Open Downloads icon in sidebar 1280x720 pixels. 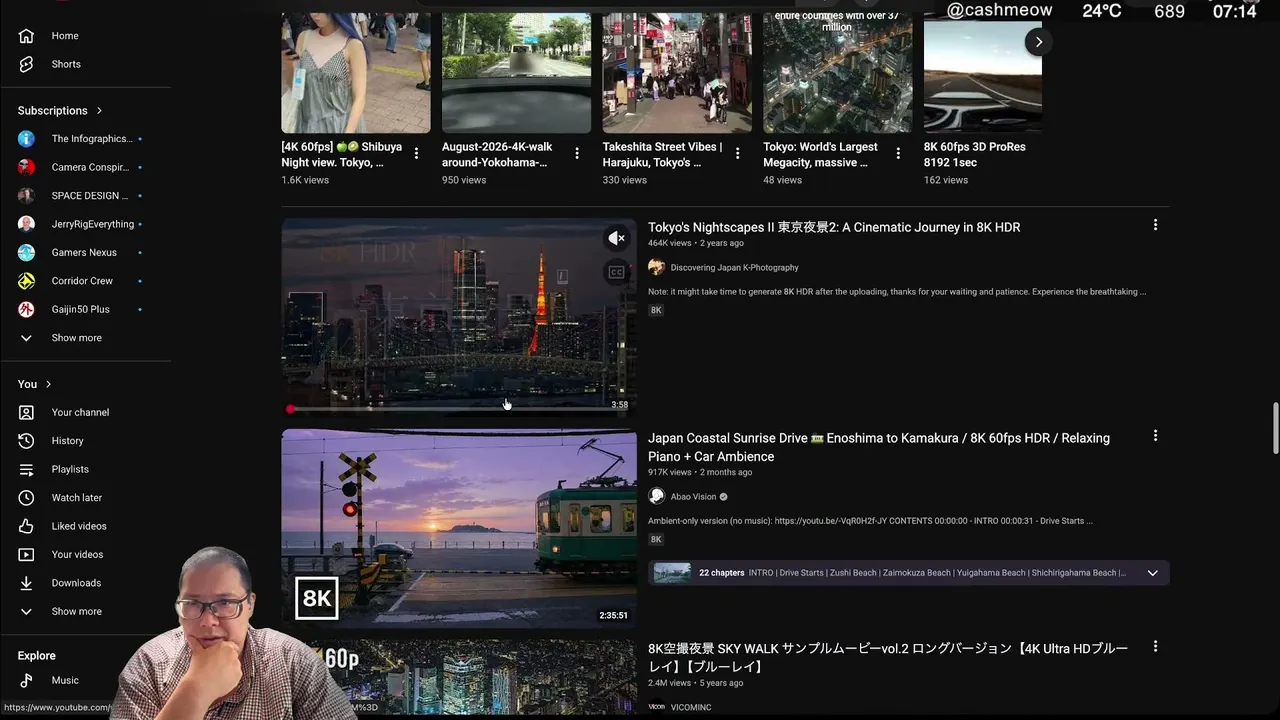[26, 583]
